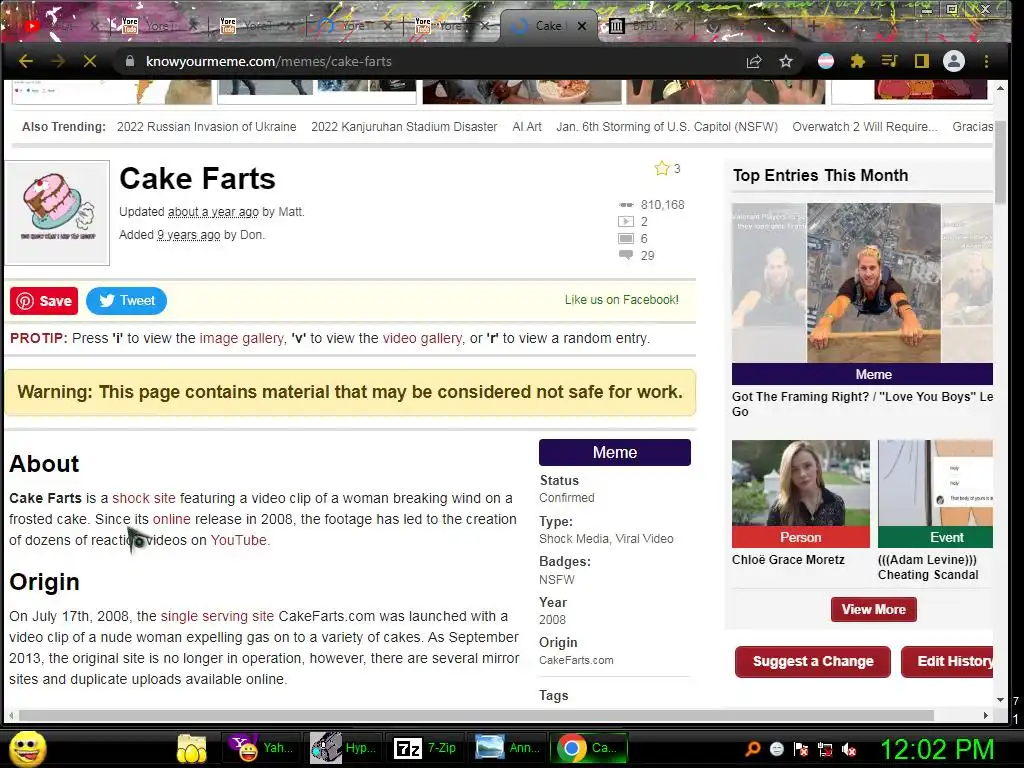The width and height of the screenshot is (1024, 768).
Task: Click the address bar URL field
Action: pyautogui.click(x=431, y=61)
